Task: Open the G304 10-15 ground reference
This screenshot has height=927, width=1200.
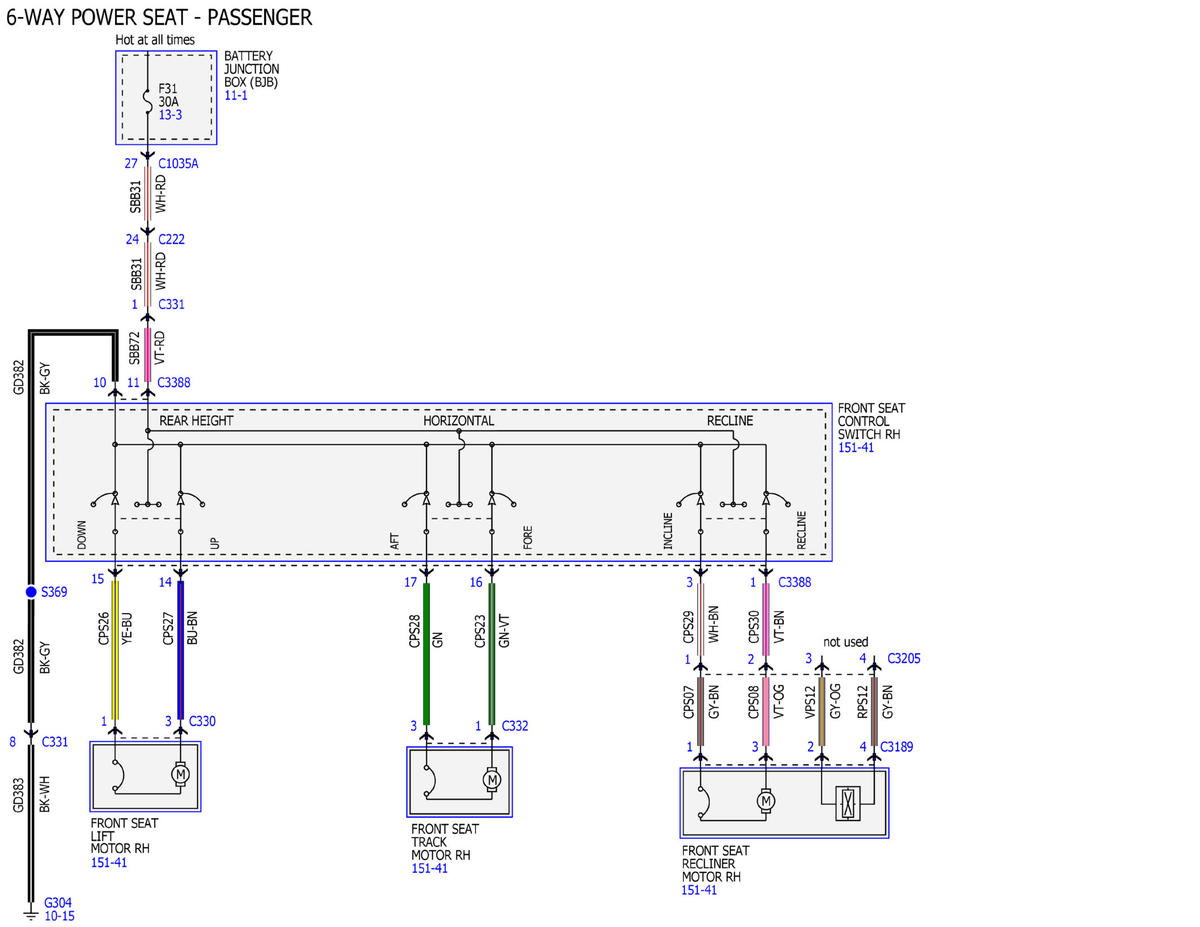Action: pyautogui.click(x=59, y=915)
